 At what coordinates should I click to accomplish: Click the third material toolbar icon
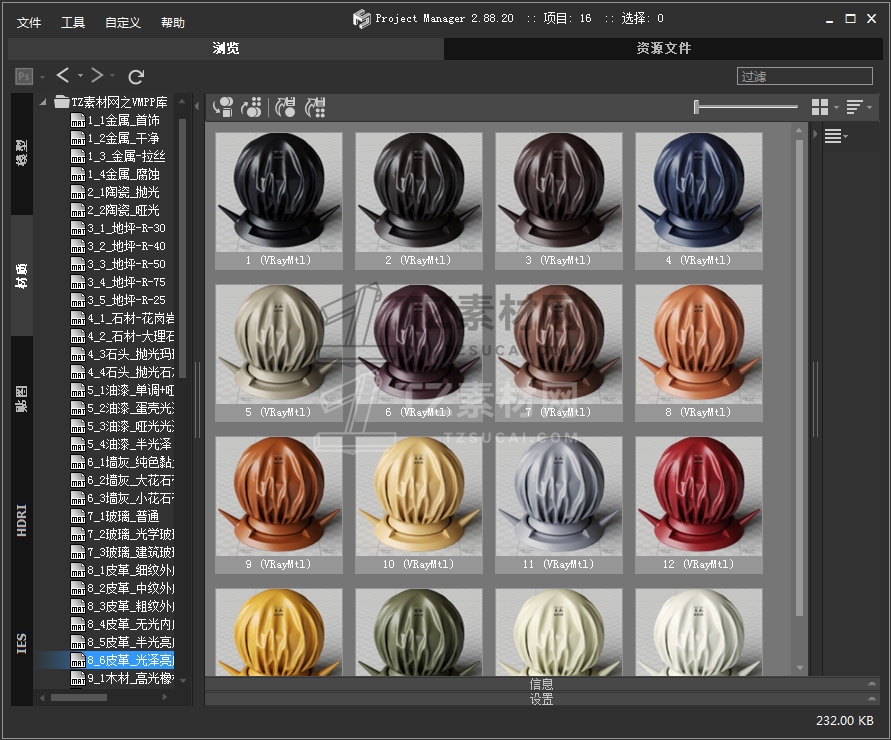286,106
